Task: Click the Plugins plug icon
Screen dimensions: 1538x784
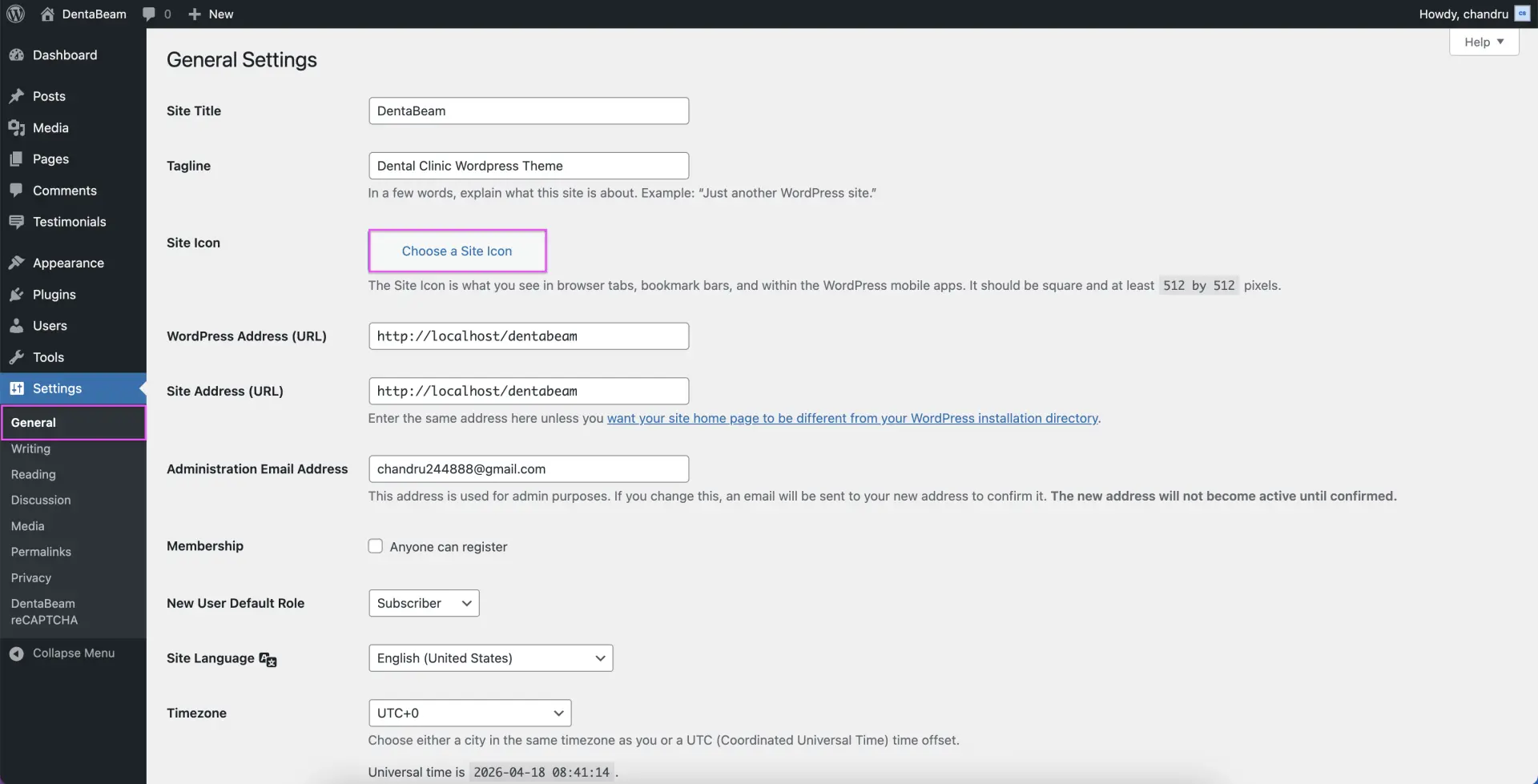Action: tap(16, 294)
